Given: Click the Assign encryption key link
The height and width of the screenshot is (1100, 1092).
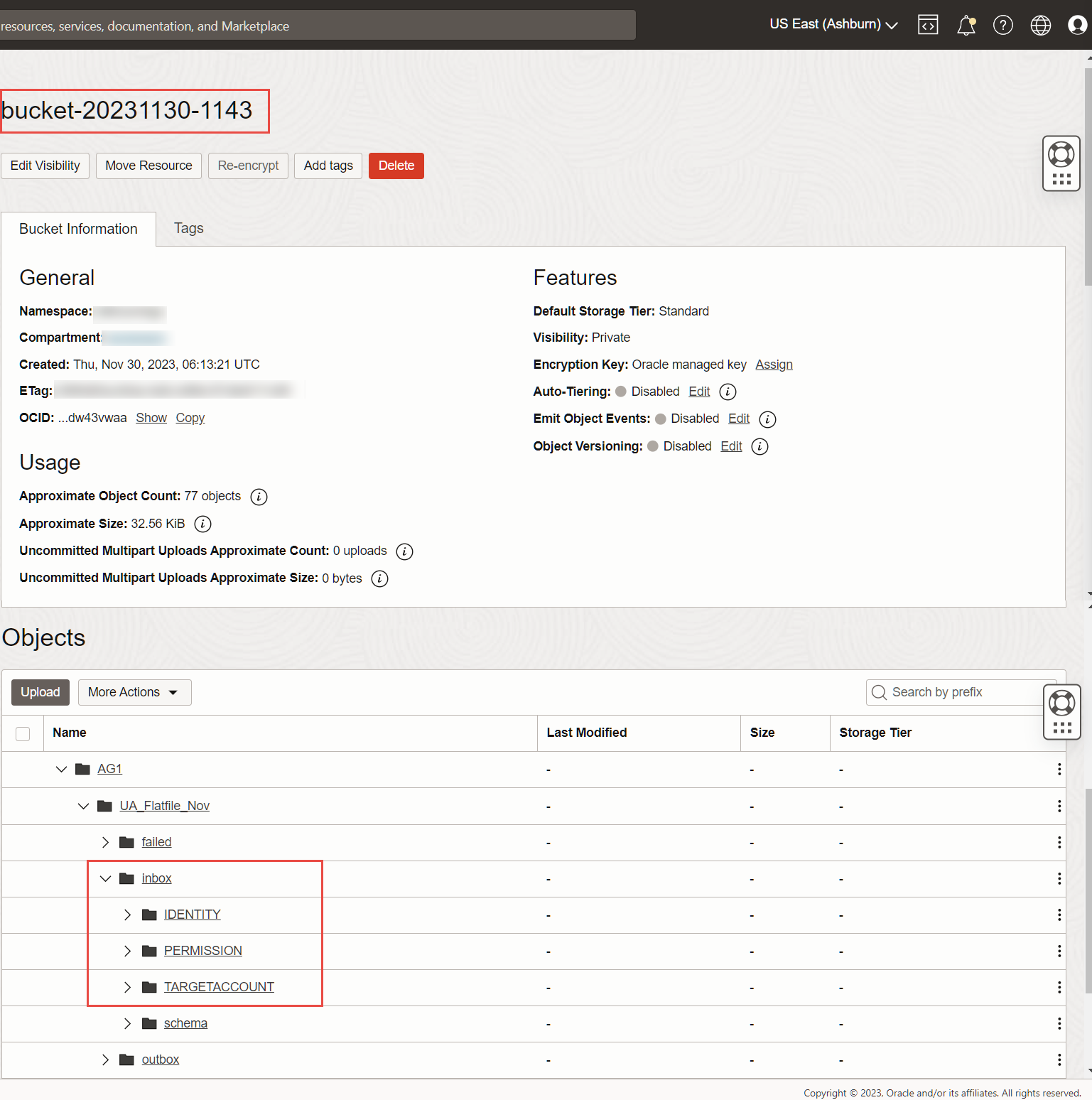Looking at the screenshot, I should (x=774, y=365).
